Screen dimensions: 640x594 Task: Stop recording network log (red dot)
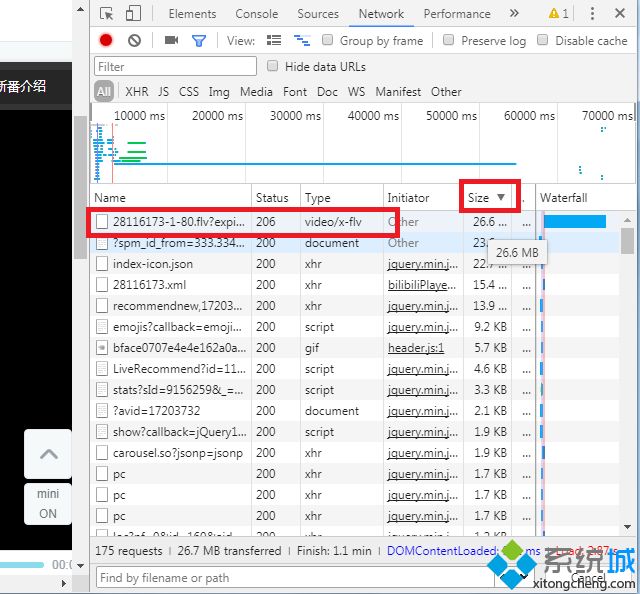(x=106, y=40)
